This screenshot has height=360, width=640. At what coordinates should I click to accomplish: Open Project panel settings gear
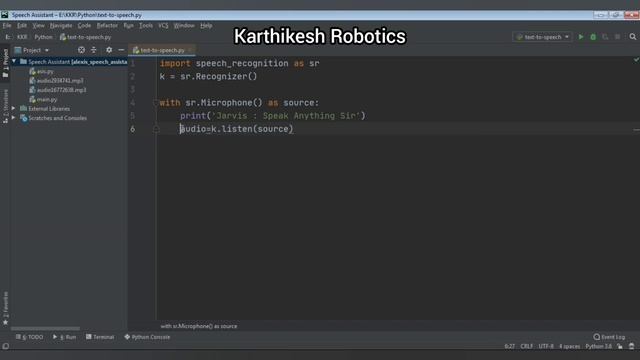coord(109,50)
